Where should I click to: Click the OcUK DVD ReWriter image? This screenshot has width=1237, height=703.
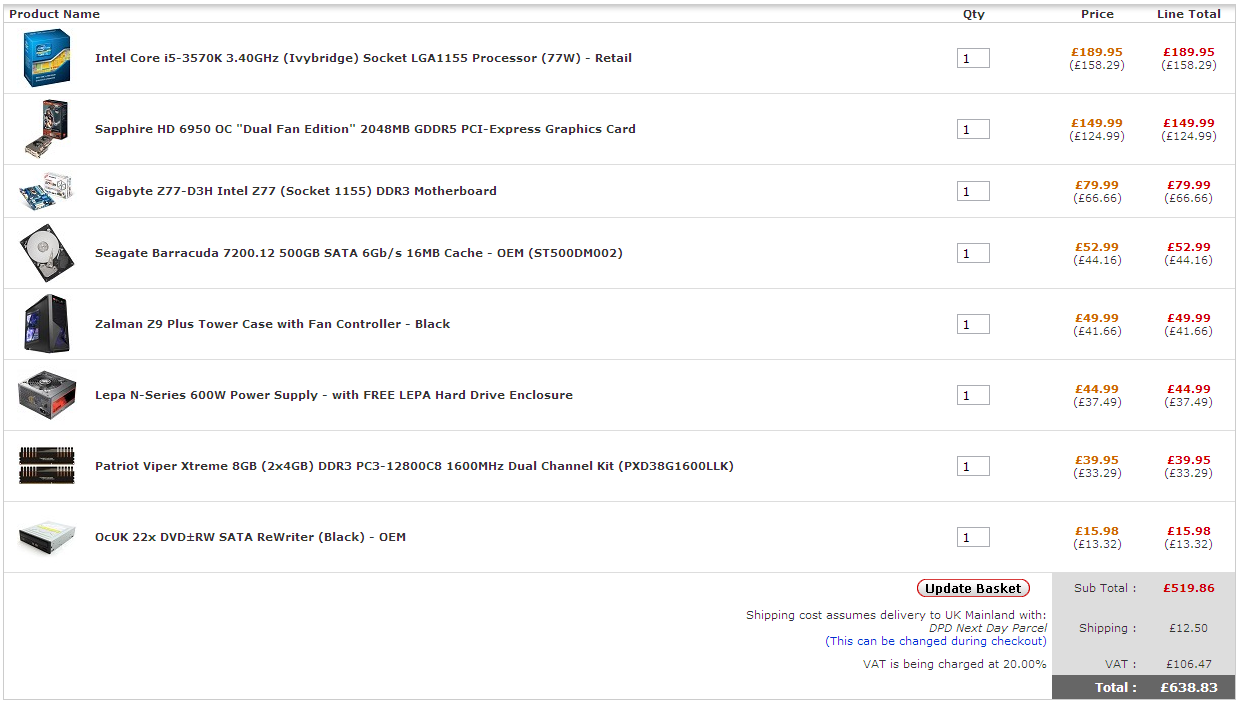pos(46,537)
